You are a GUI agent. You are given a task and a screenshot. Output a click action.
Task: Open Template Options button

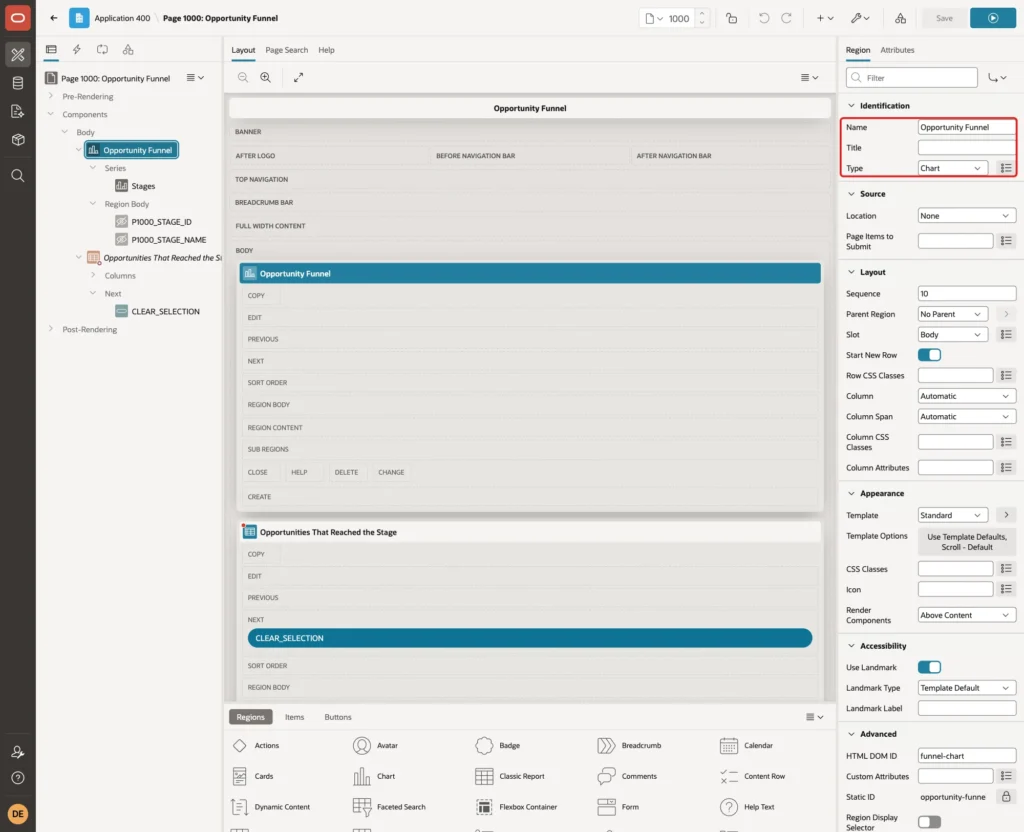pos(967,543)
